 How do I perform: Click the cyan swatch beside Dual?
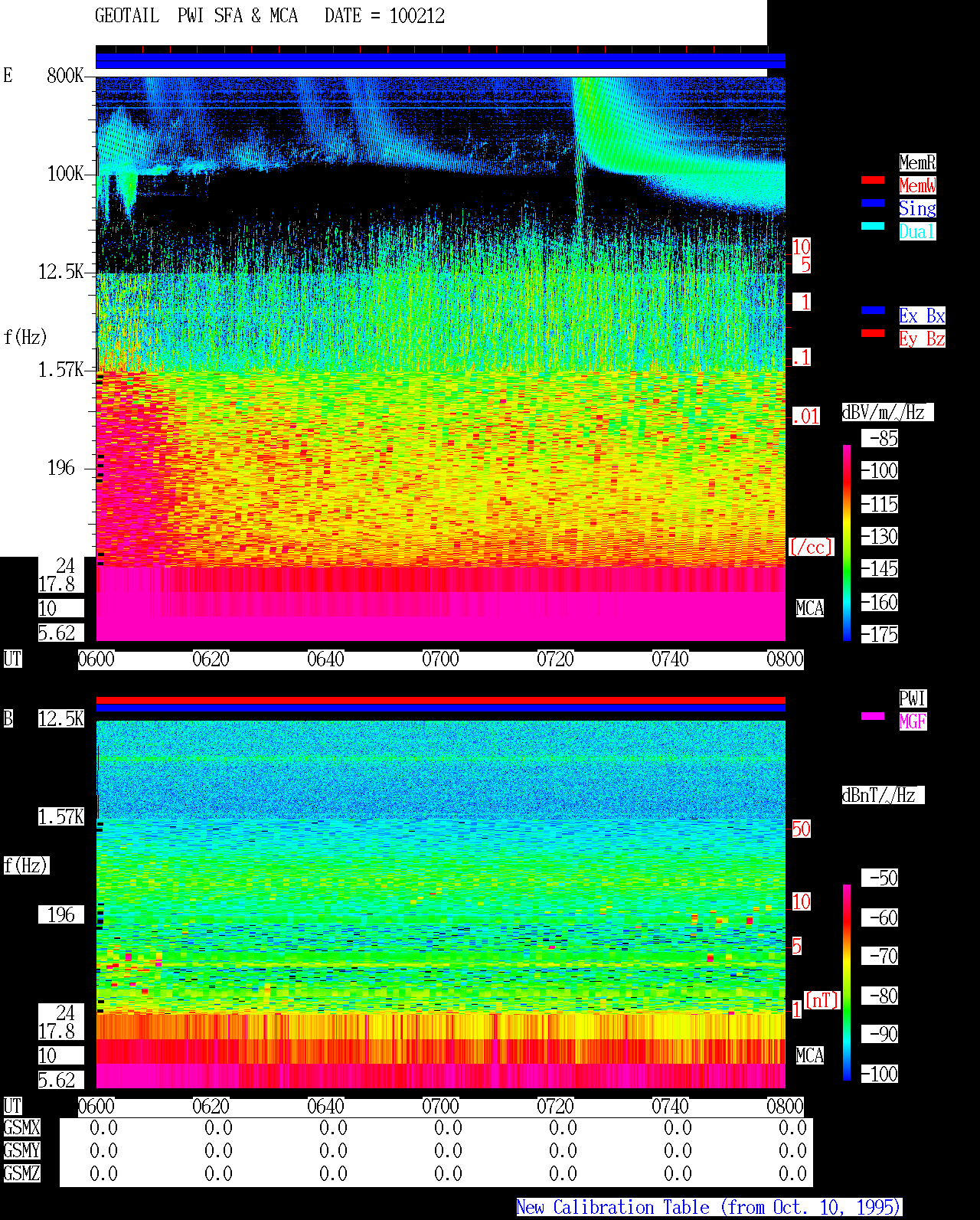point(873,226)
